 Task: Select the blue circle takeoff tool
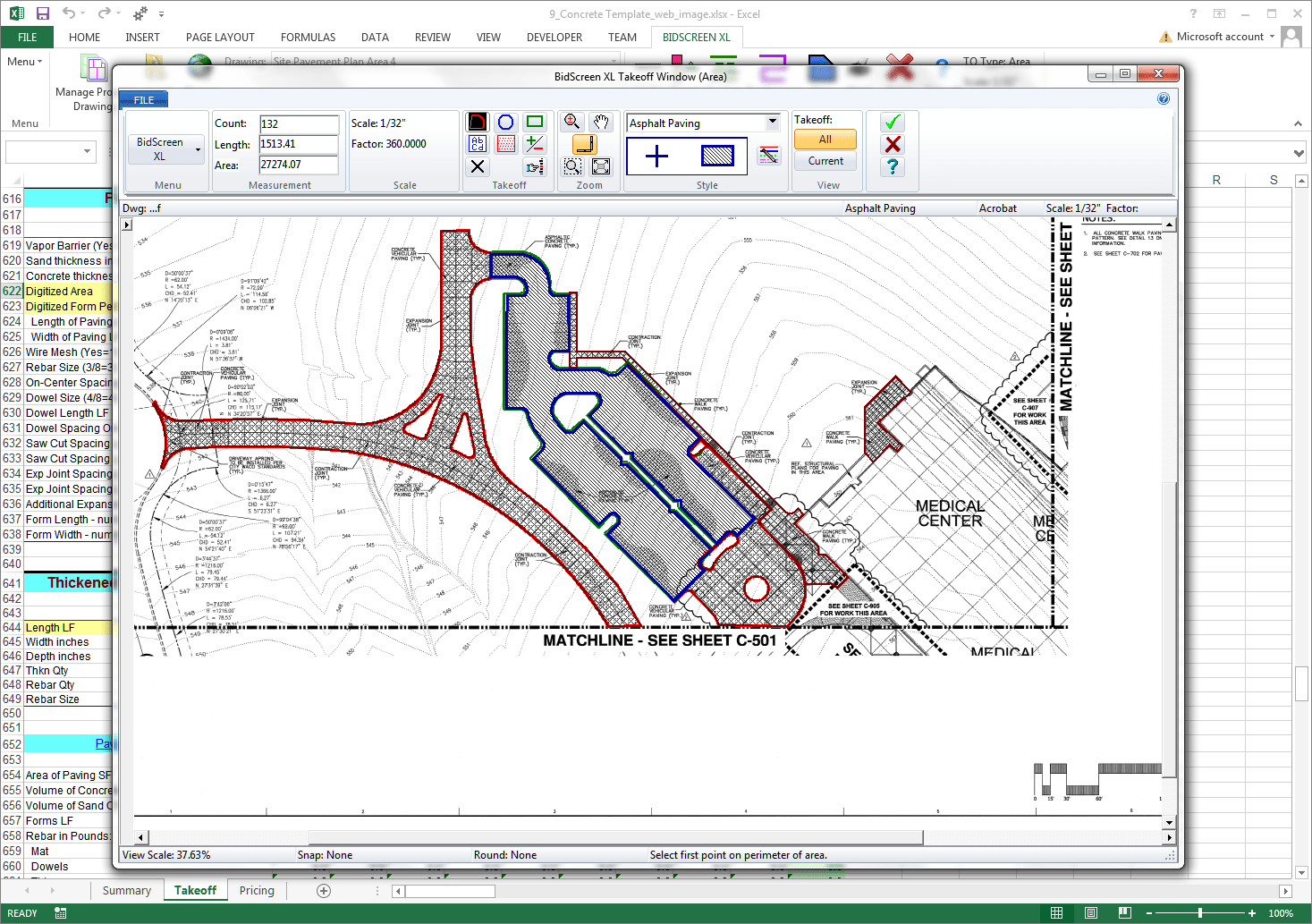point(506,122)
